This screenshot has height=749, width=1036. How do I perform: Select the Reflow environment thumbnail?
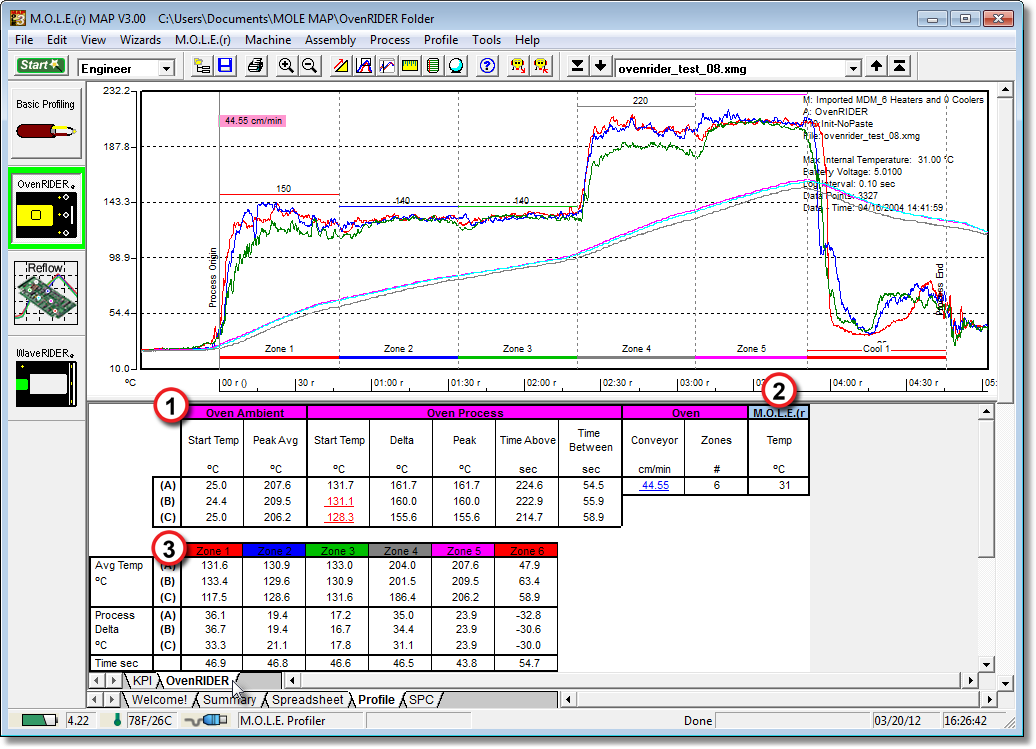pyautogui.click(x=46, y=293)
